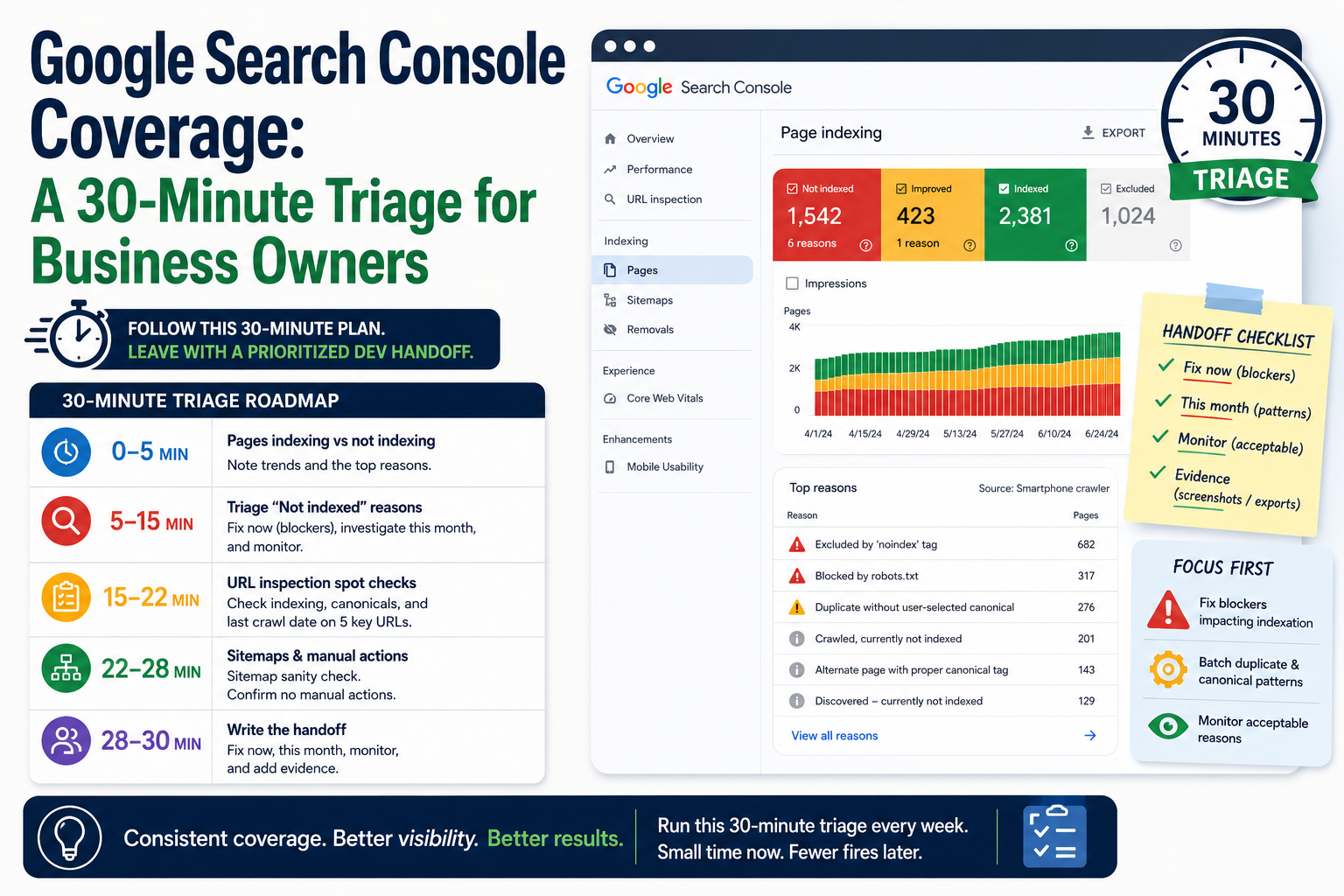Open Core Web Vitals under Experience
The height and width of the screenshot is (896, 1344).
click(x=672, y=398)
